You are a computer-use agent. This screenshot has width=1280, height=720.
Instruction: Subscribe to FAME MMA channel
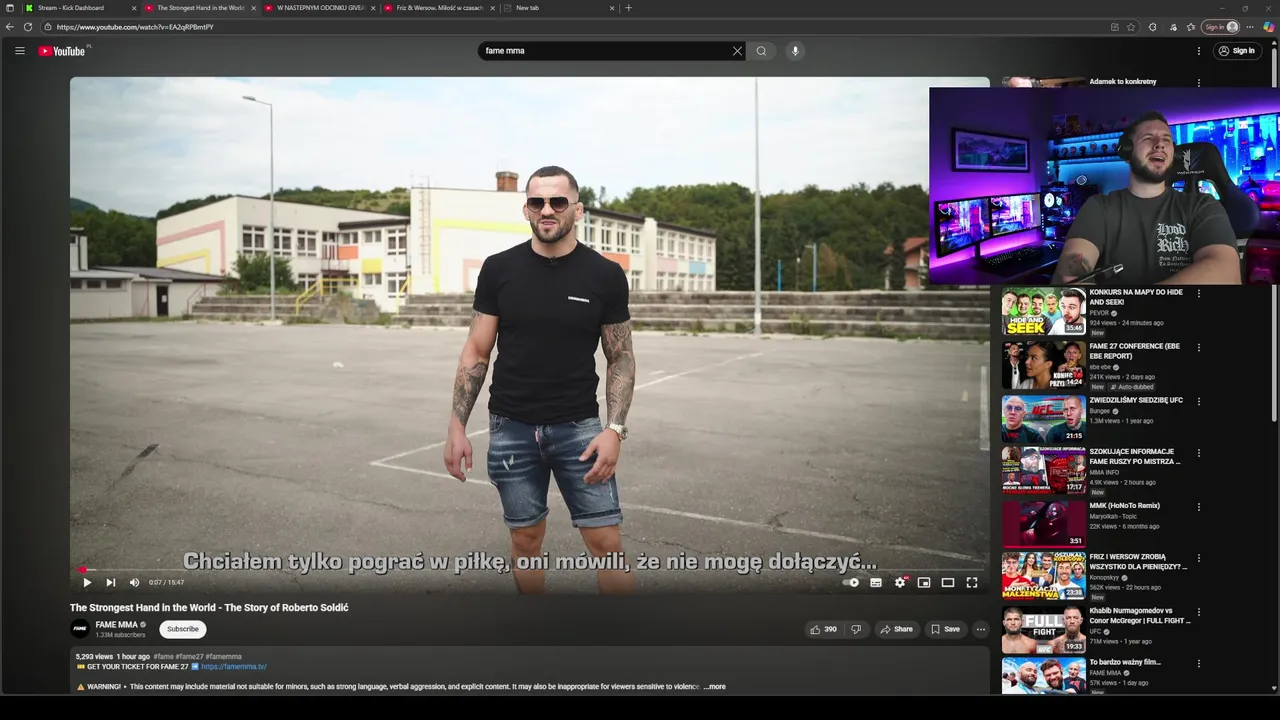coord(183,629)
